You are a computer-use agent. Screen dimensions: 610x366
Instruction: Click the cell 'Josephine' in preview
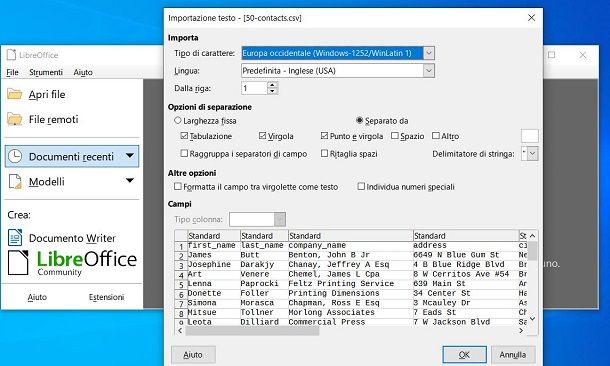pos(209,264)
